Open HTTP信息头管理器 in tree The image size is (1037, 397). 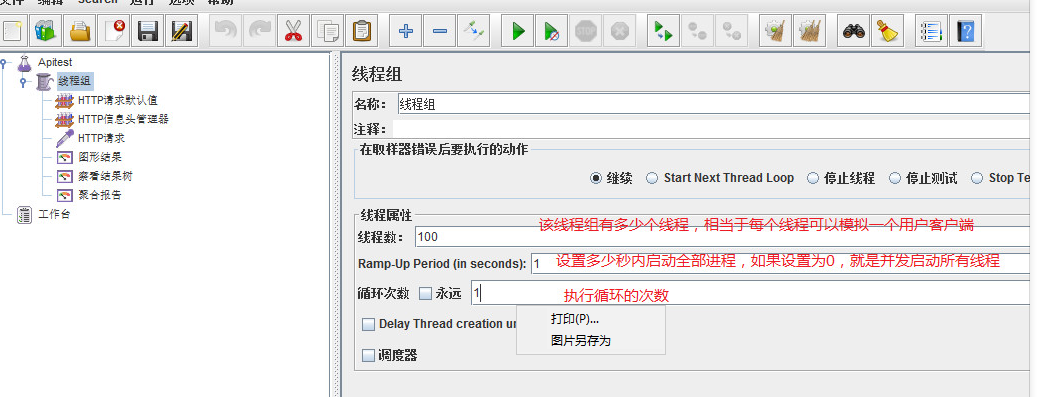click(123, 119)
